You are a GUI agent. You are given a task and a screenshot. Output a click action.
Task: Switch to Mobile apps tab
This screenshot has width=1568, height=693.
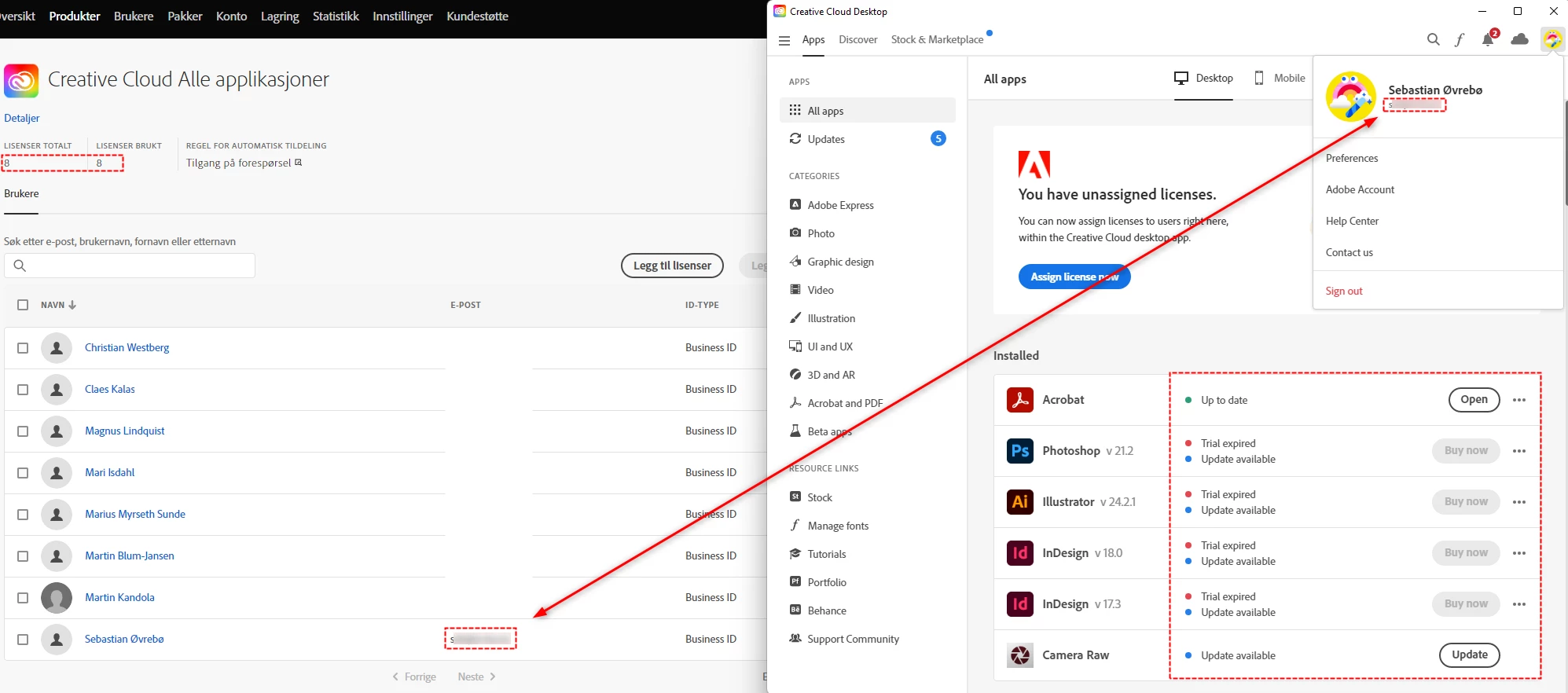pos(1280,78)
